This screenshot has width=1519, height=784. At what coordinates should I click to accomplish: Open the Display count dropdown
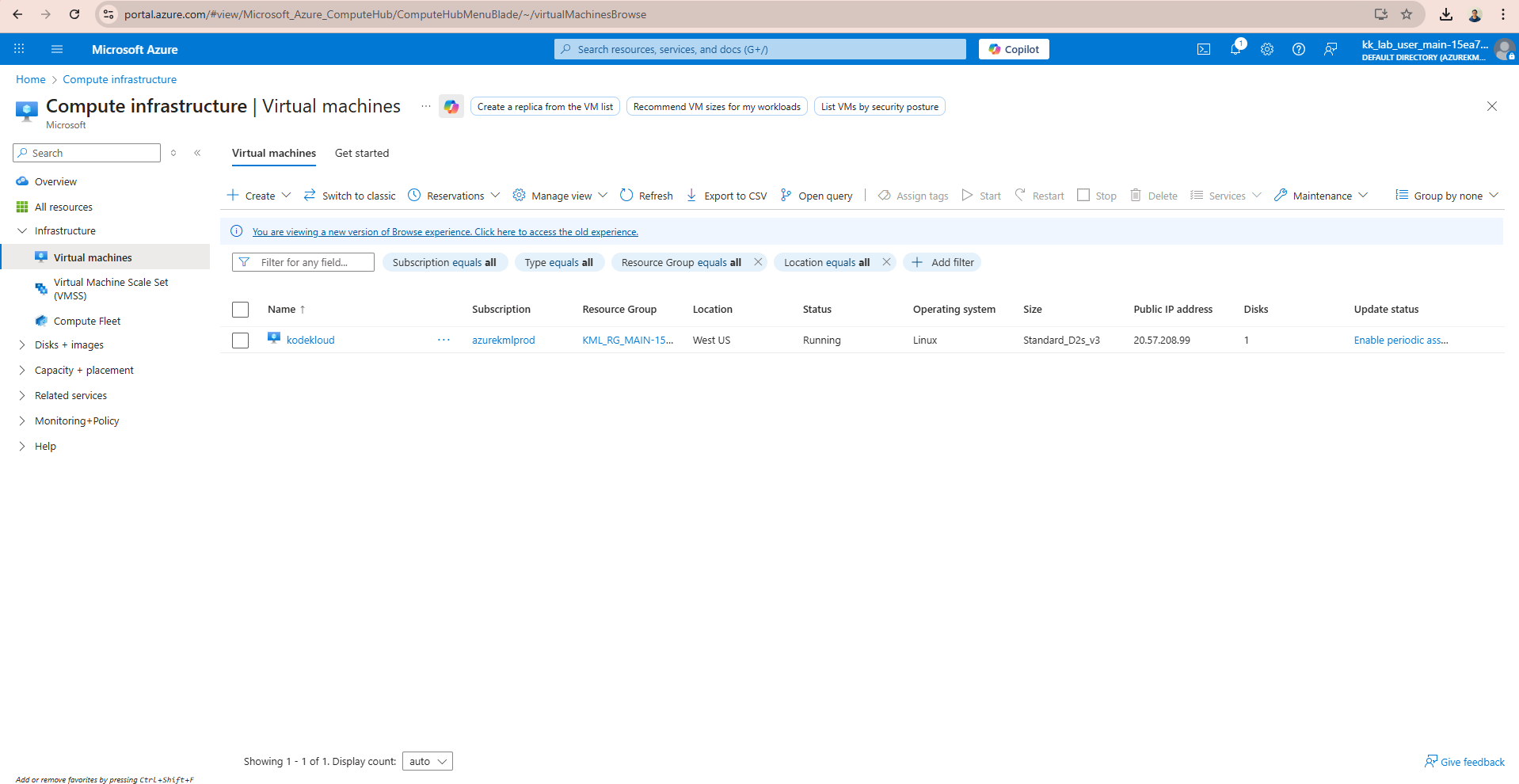point(428,761)
